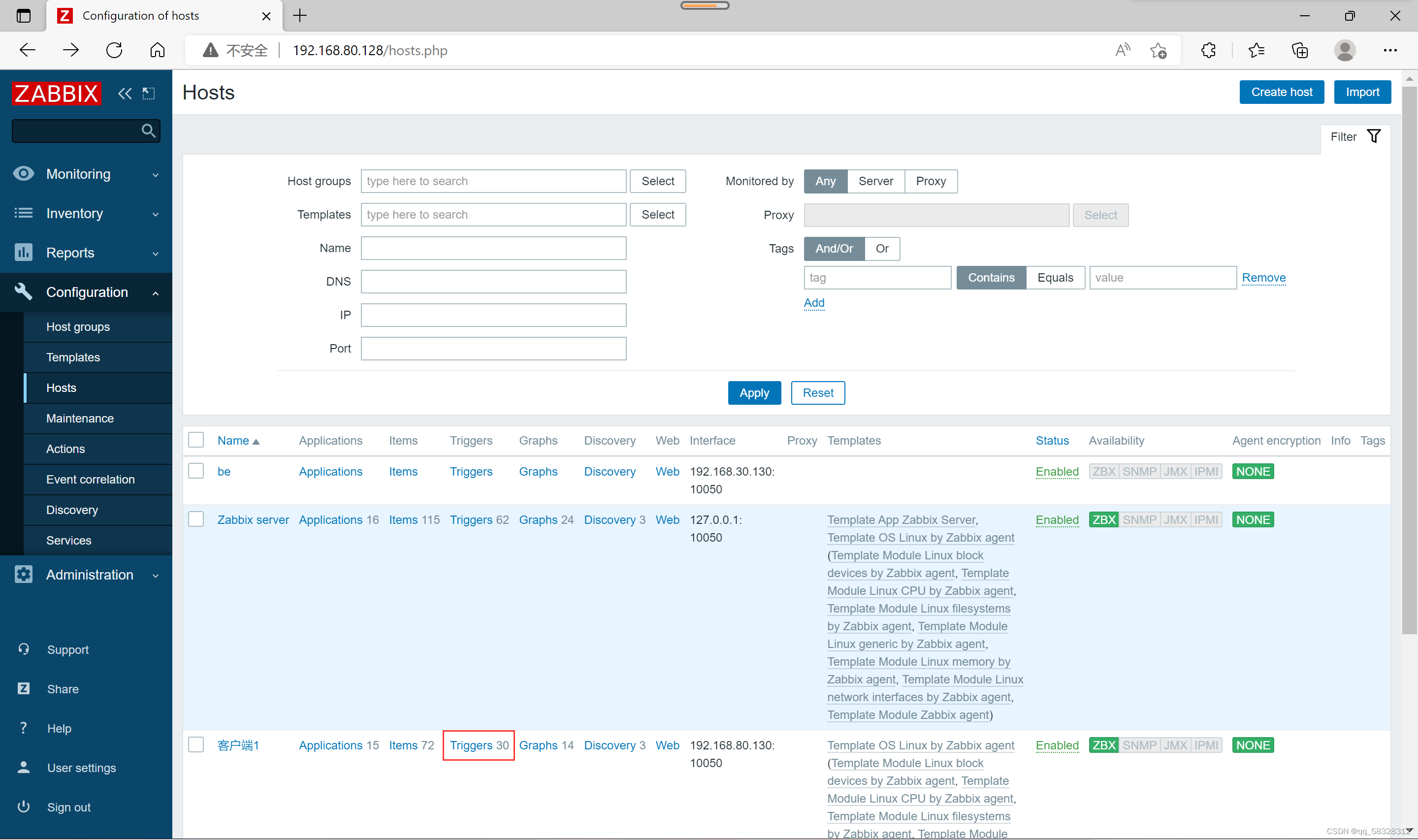1418x840 pixels.
Task: Click the sidebar search magnifier icon
Action: (148, 131)
